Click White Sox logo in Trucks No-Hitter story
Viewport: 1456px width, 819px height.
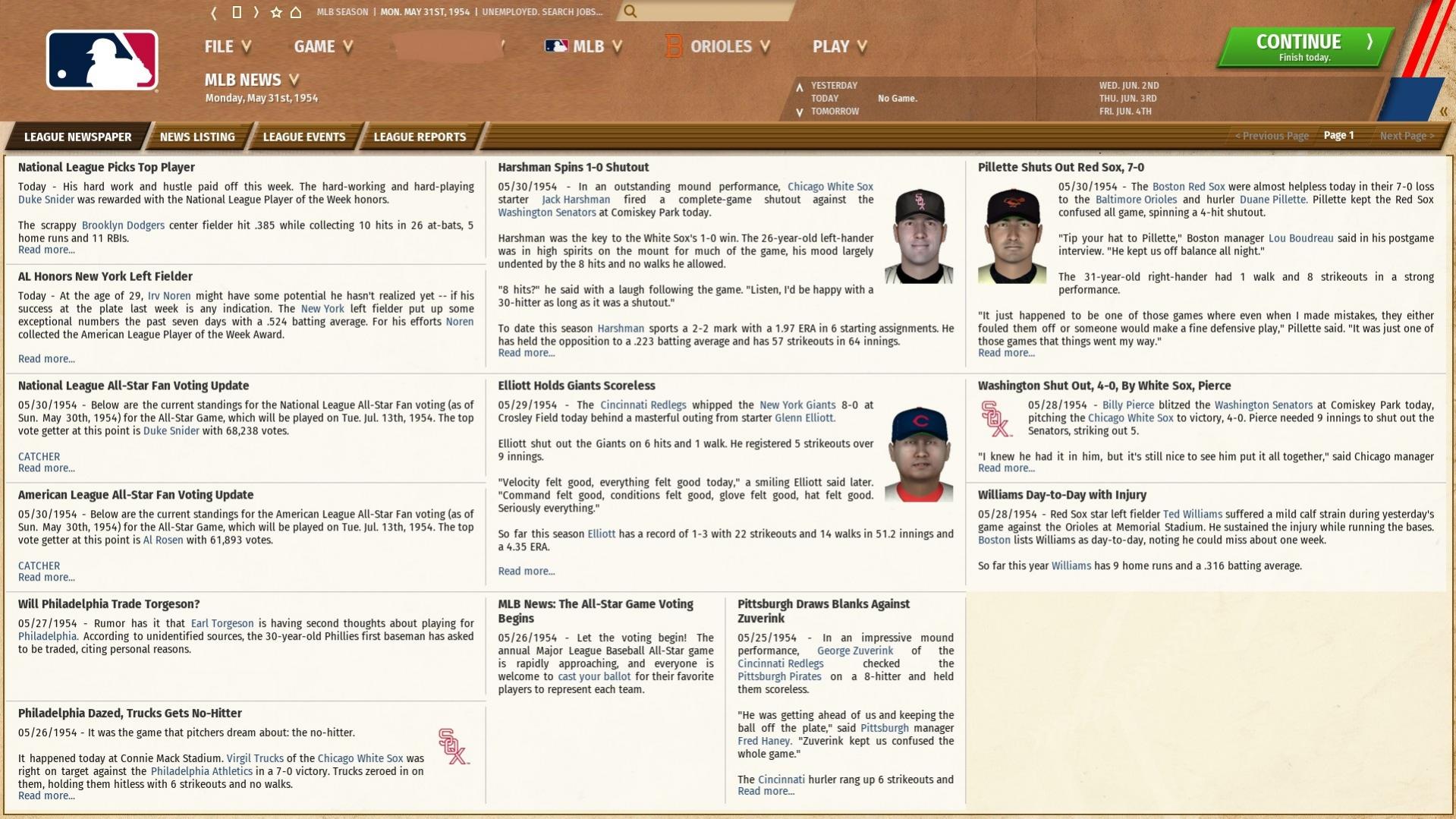click(x=454, y=746)
